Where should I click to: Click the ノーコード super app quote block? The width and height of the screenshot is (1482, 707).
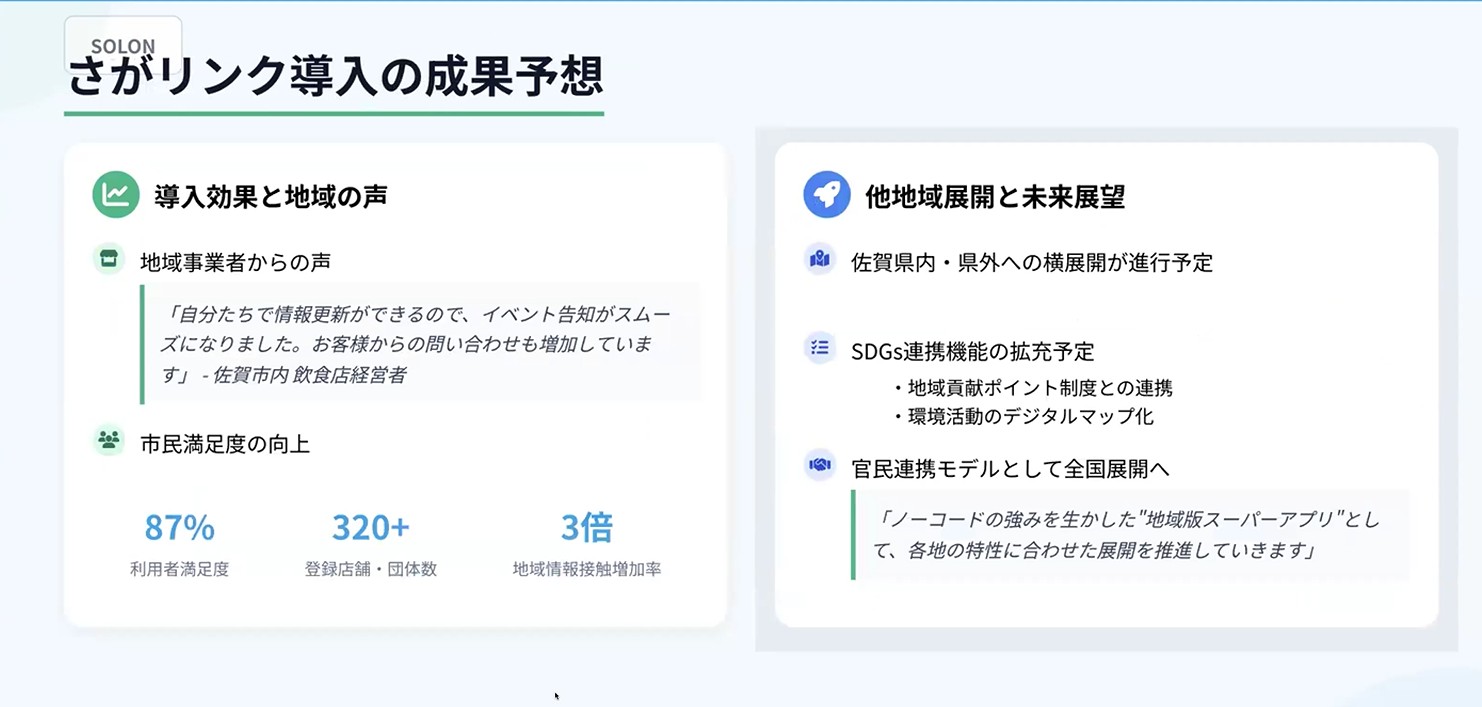(1130, 535)
